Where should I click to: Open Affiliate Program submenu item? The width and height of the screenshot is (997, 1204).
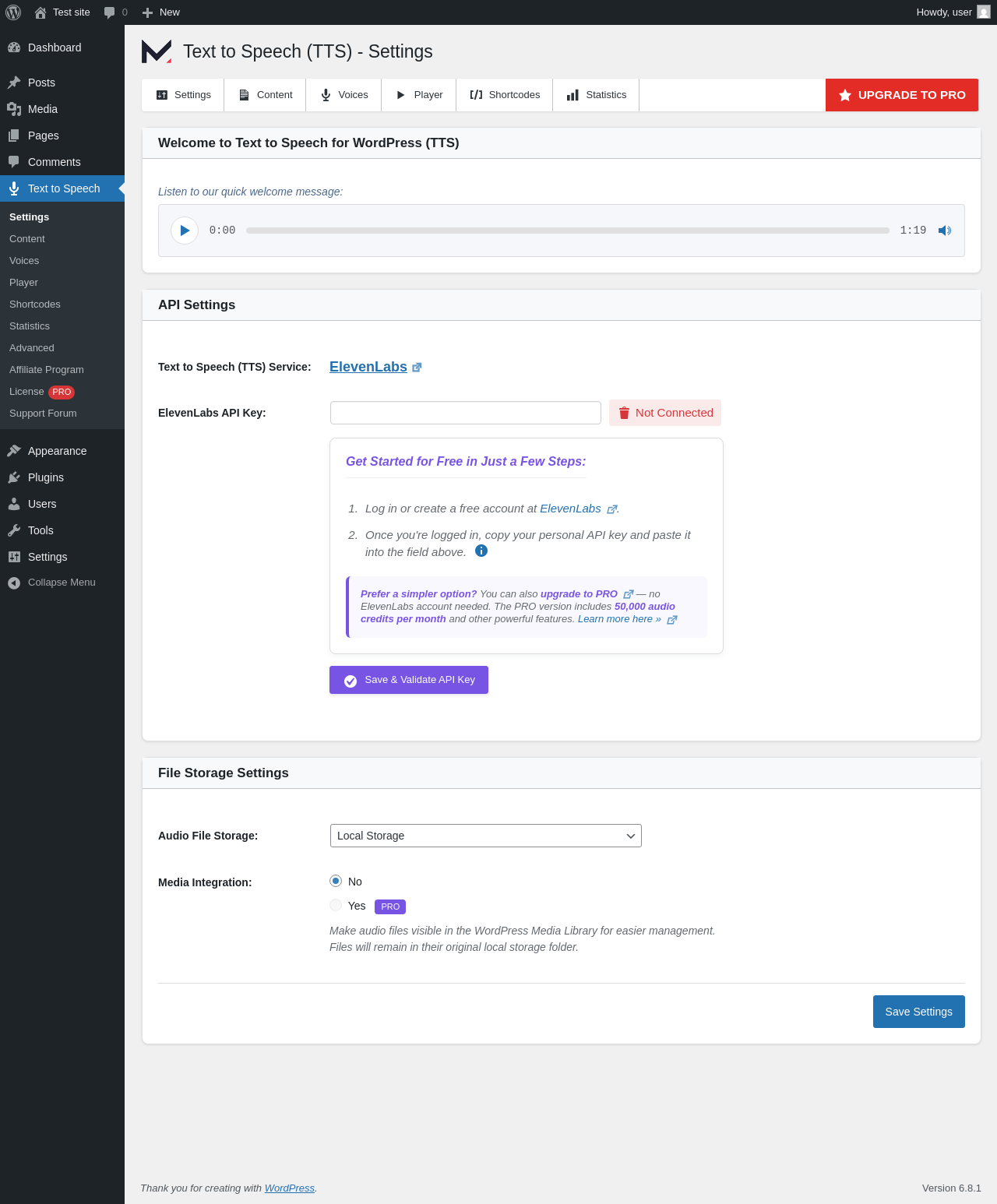[62, 370]
